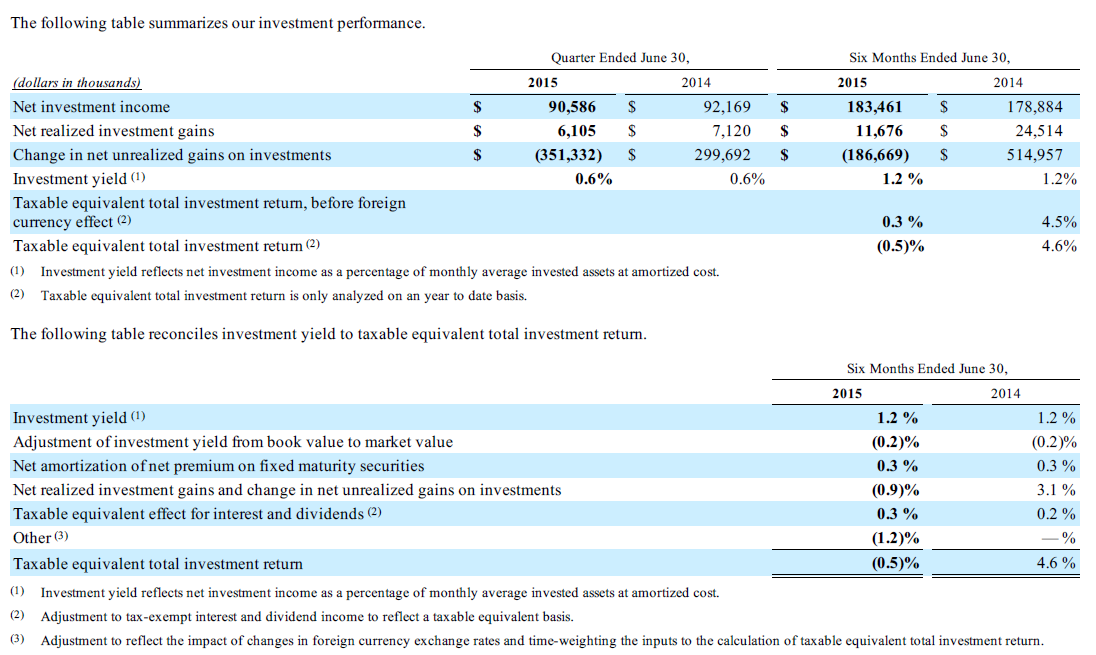Viewport: 1096px width, 655px height.
Task: Click the value (0.9)%
Action: coord(895,490)
